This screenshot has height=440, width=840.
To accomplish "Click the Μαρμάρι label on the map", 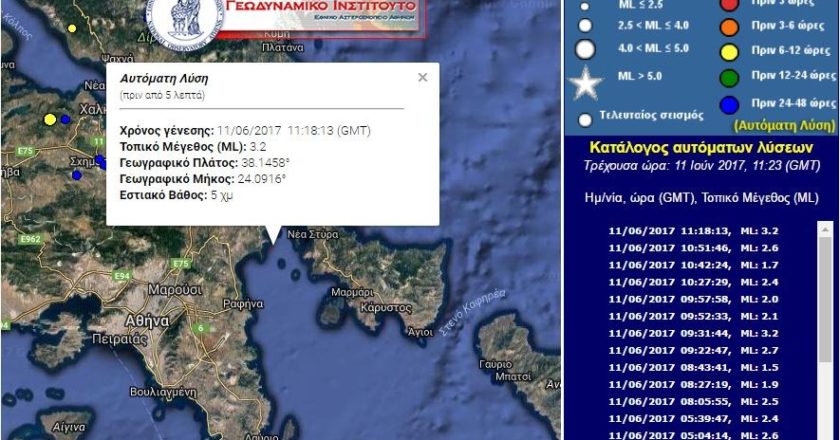I will pos(352,293).
